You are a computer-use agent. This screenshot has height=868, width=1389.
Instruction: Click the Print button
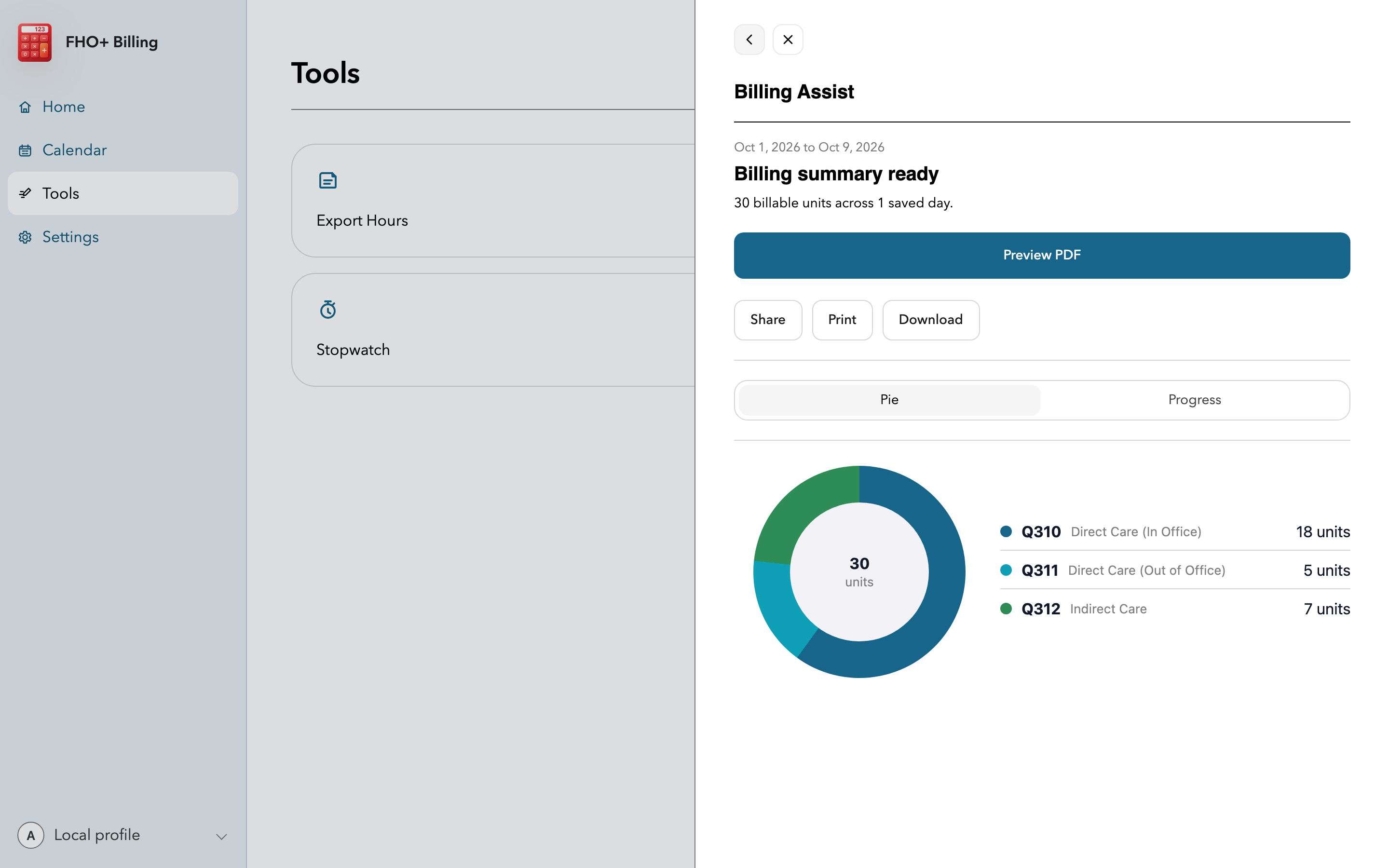[842, 320]
